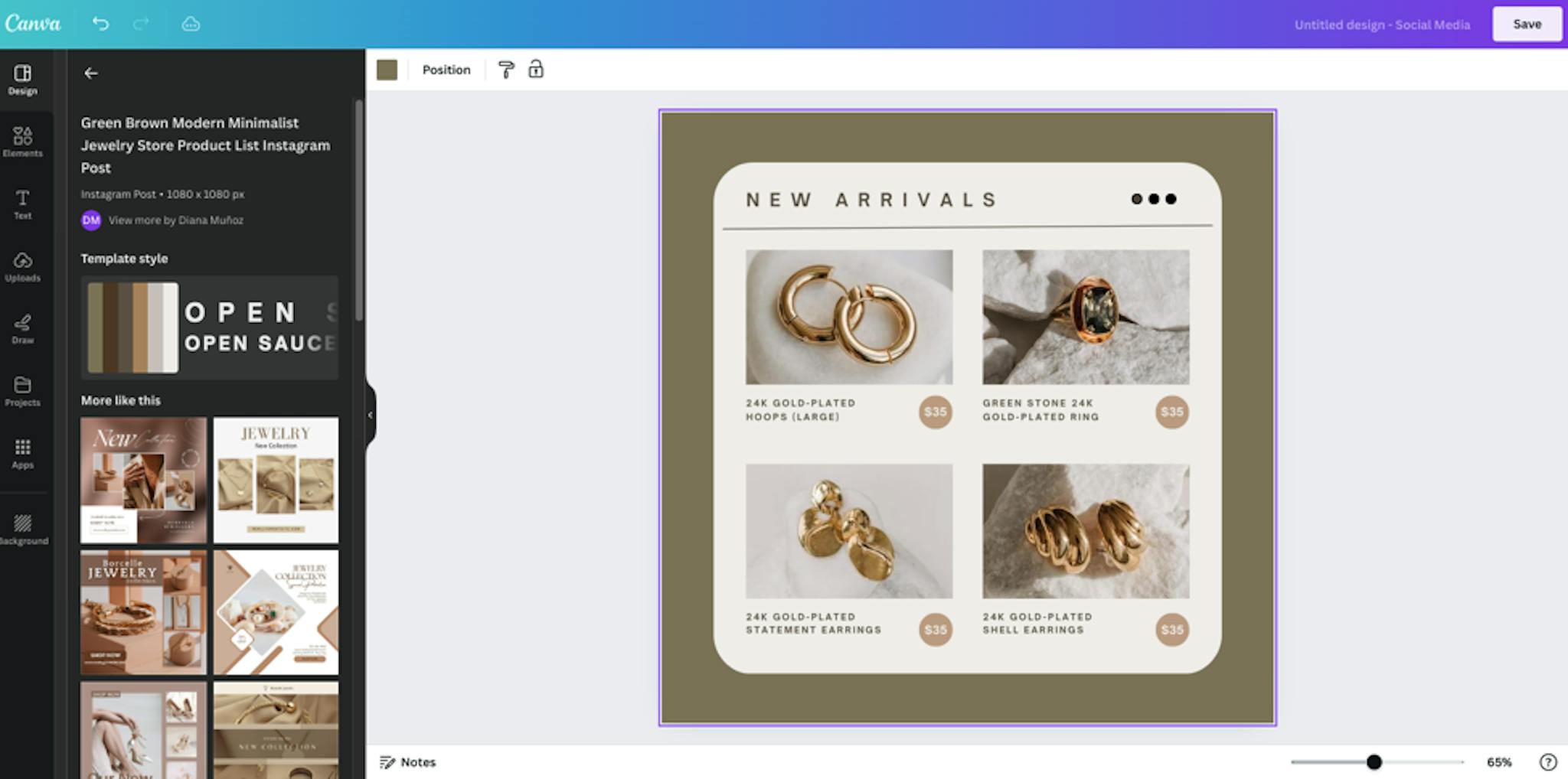Click the $35 badge beside statement earrings
1568x779 pixels.
(x=936, y=630)
